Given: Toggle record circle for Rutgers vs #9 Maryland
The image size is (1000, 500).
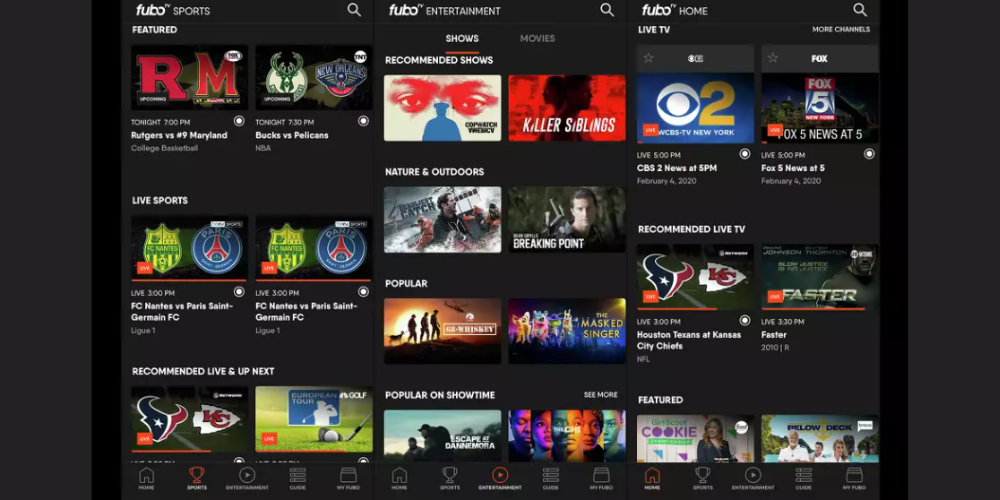Looking at the screenshot, I should click(x=239, y=121).
